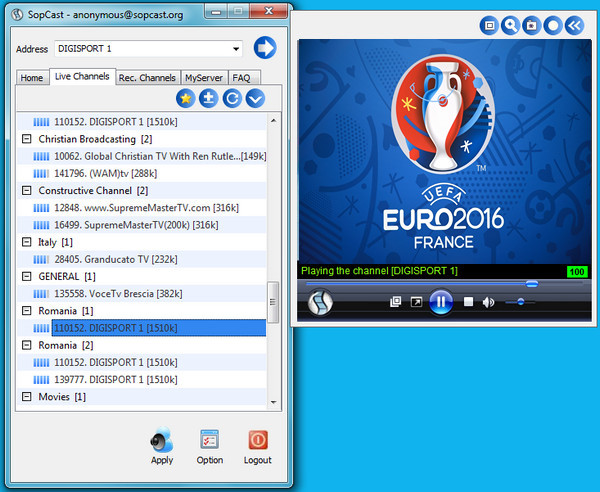Click the highlighted 110152. DIGISPORT 1 row
Screen dimensions: 600x492
(159, 328)
